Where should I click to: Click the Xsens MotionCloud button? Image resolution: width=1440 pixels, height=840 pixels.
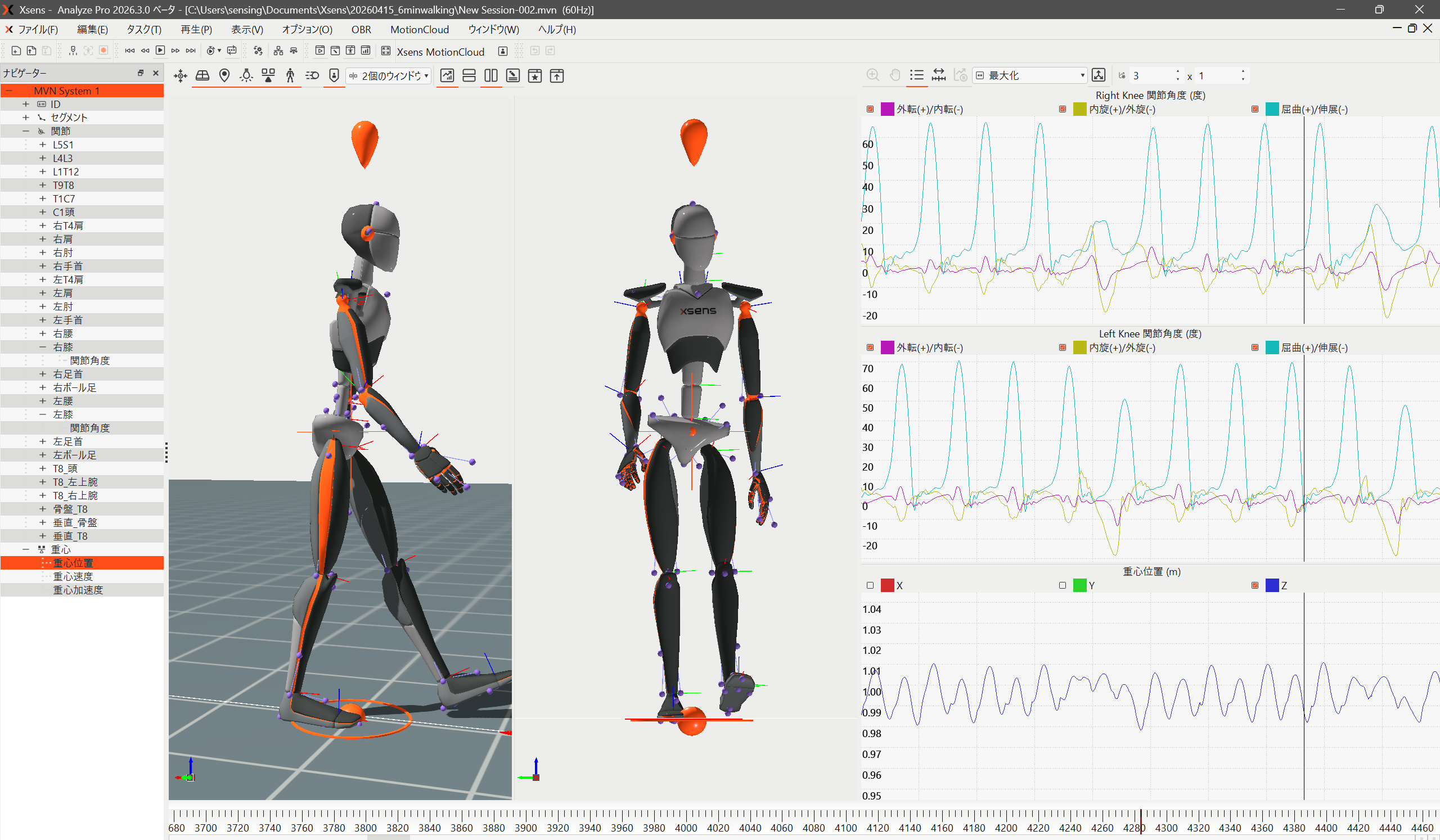pyautogui.click(x=440, y=52)
